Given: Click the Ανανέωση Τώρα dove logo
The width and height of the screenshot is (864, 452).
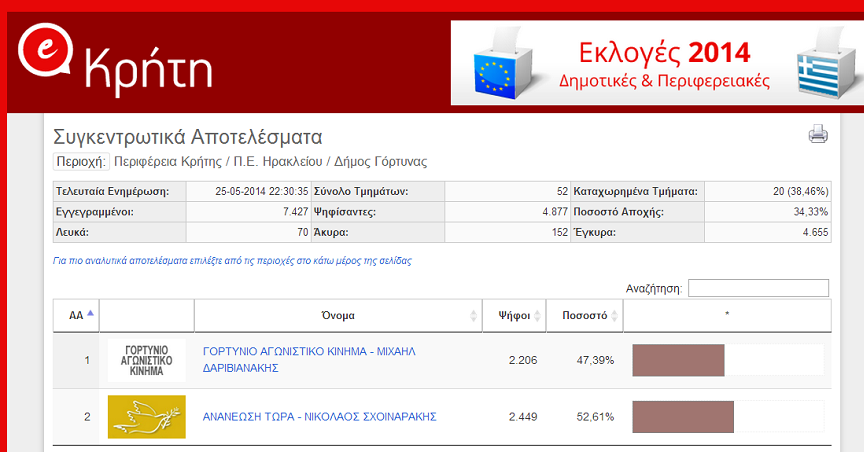Looking at the screenshot, I should pos(147,417).
